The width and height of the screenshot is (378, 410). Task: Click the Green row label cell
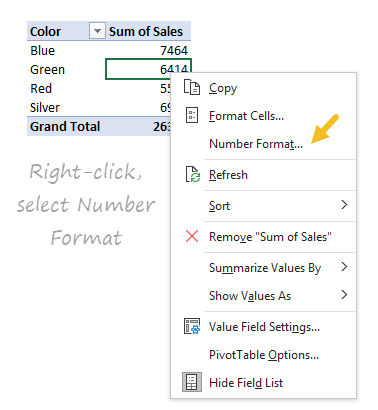(66, 69)
